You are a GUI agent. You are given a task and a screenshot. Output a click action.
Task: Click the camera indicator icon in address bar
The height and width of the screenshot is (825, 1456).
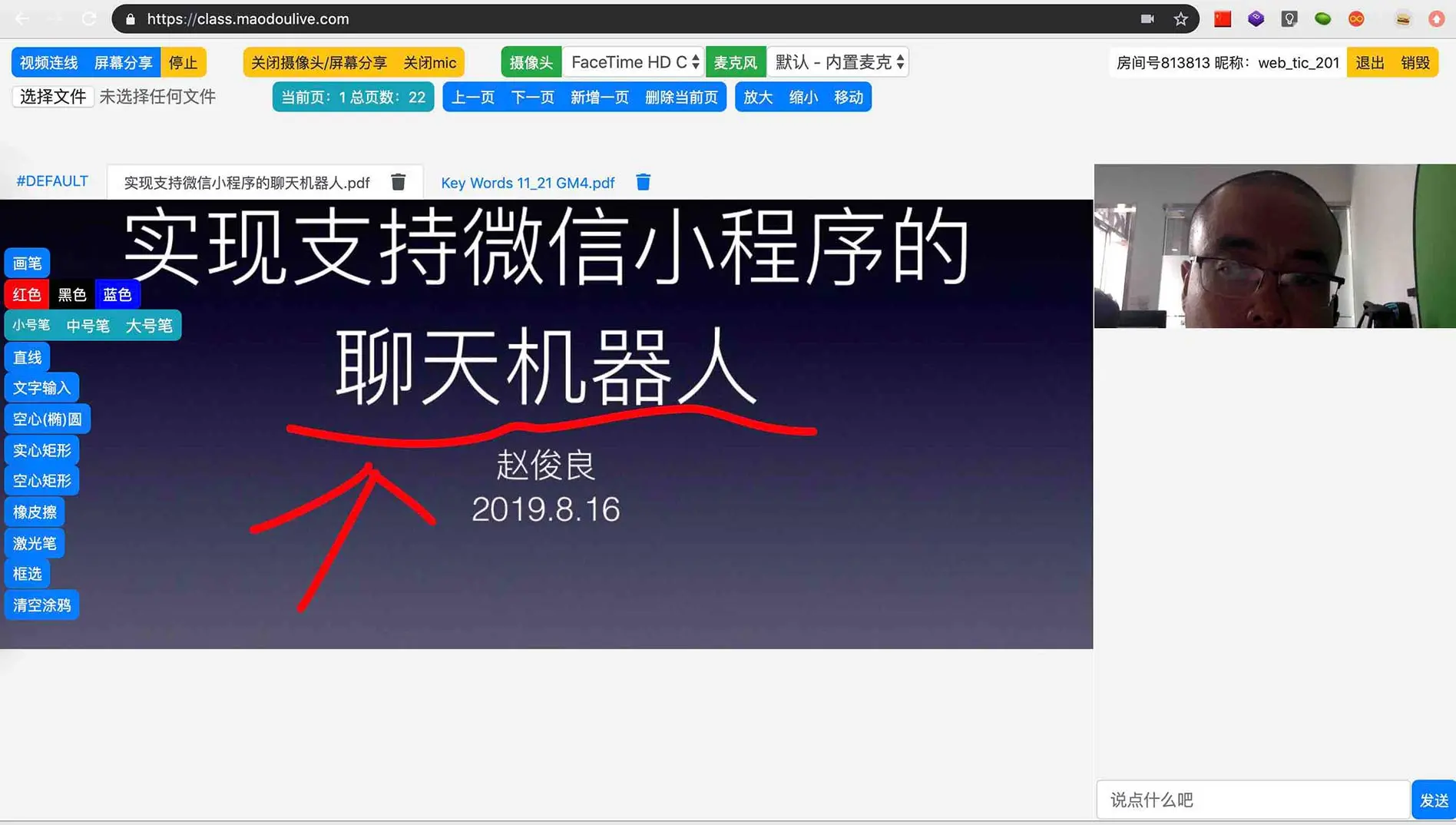1147,19
